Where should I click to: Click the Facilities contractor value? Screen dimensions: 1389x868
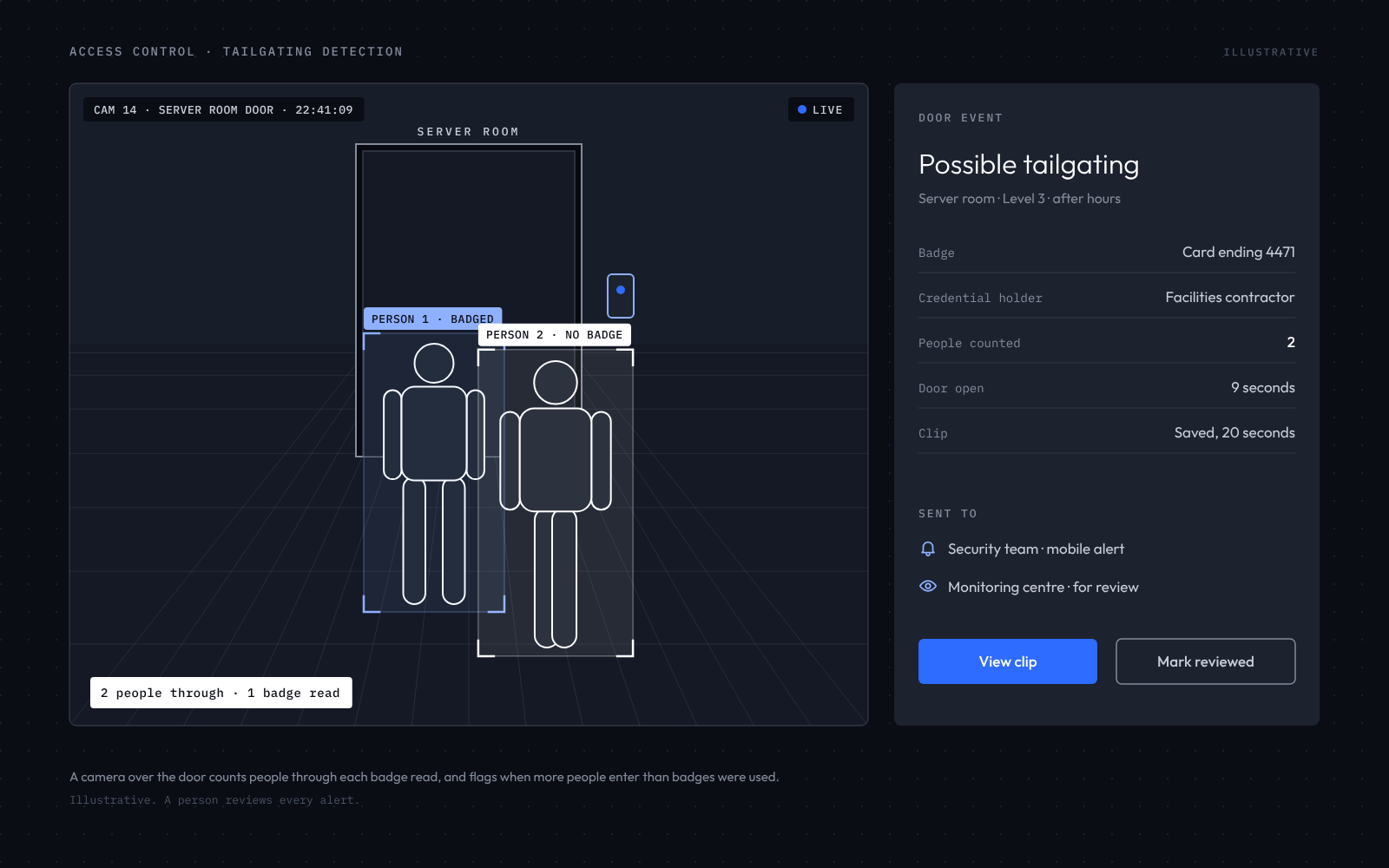click(1229, 297)
